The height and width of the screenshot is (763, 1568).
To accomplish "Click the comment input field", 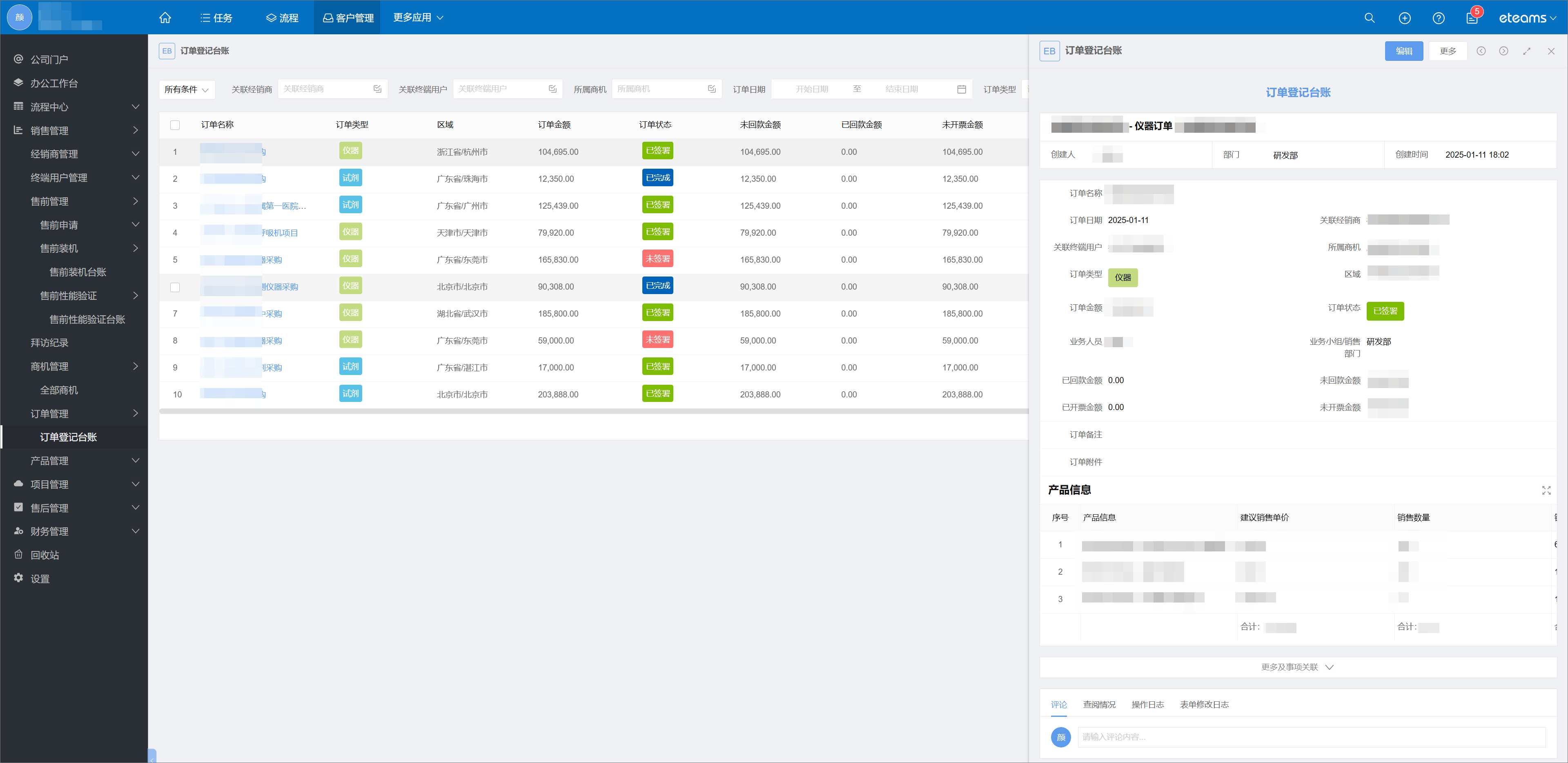I will click(1311, 737).
